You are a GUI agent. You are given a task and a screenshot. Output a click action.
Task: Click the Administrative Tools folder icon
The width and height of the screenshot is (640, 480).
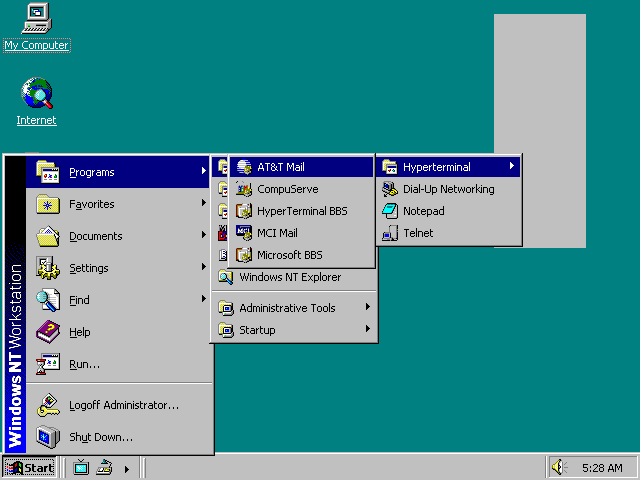point(226,308)
